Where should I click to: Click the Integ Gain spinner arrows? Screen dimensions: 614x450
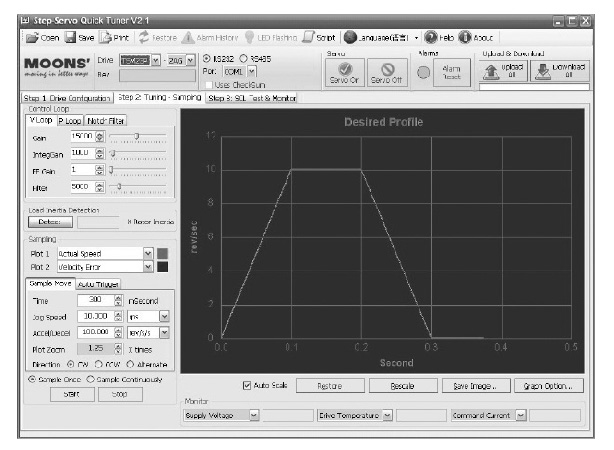click(x=100, y=153)
